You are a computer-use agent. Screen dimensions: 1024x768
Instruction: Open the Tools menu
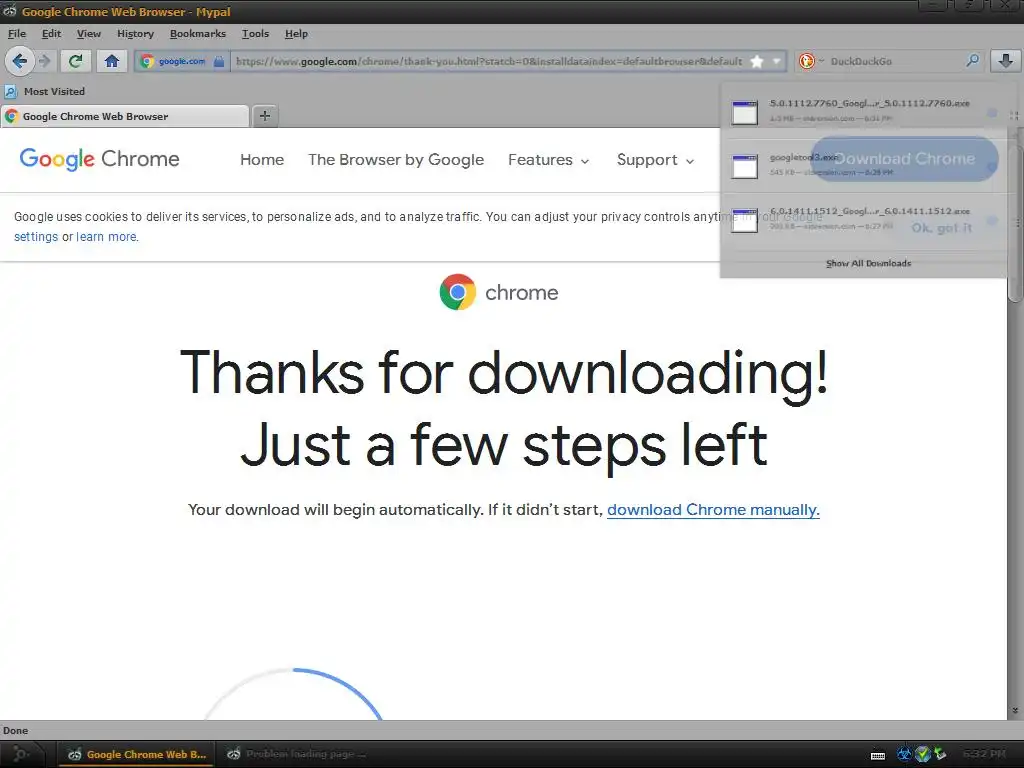click(255, 33)
